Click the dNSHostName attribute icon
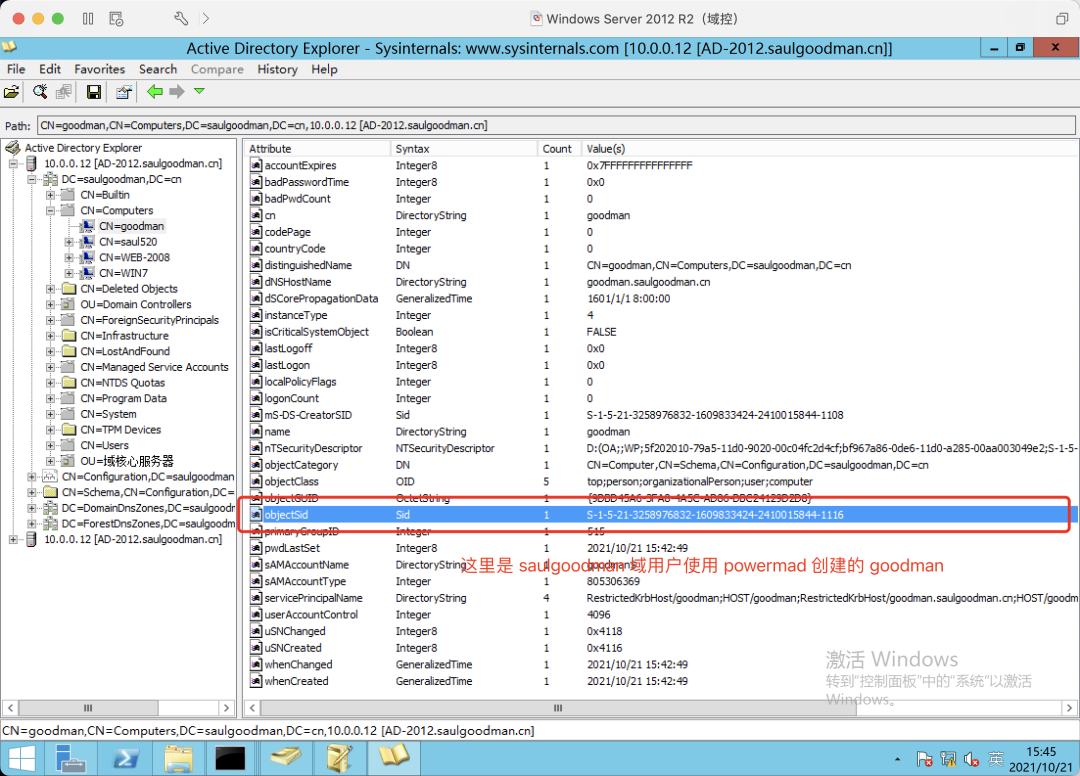Image resolution: width=1080 pixels, height=776 pixels. tap(256, 282)
